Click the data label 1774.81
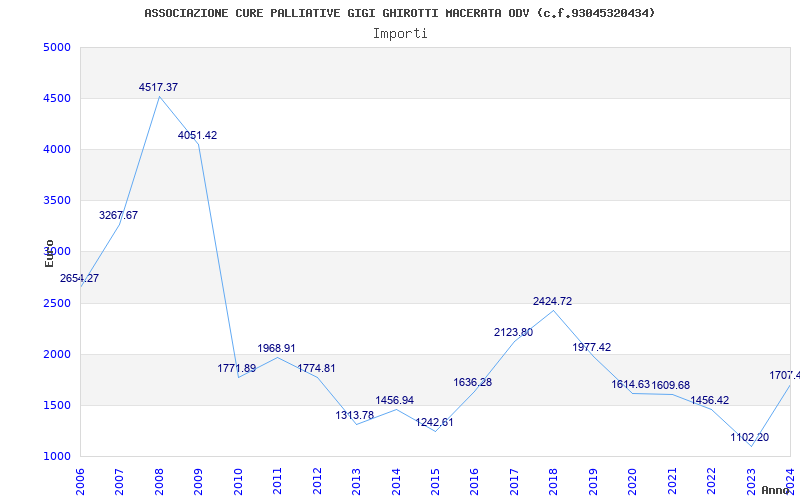 click(x=316, y=368)
